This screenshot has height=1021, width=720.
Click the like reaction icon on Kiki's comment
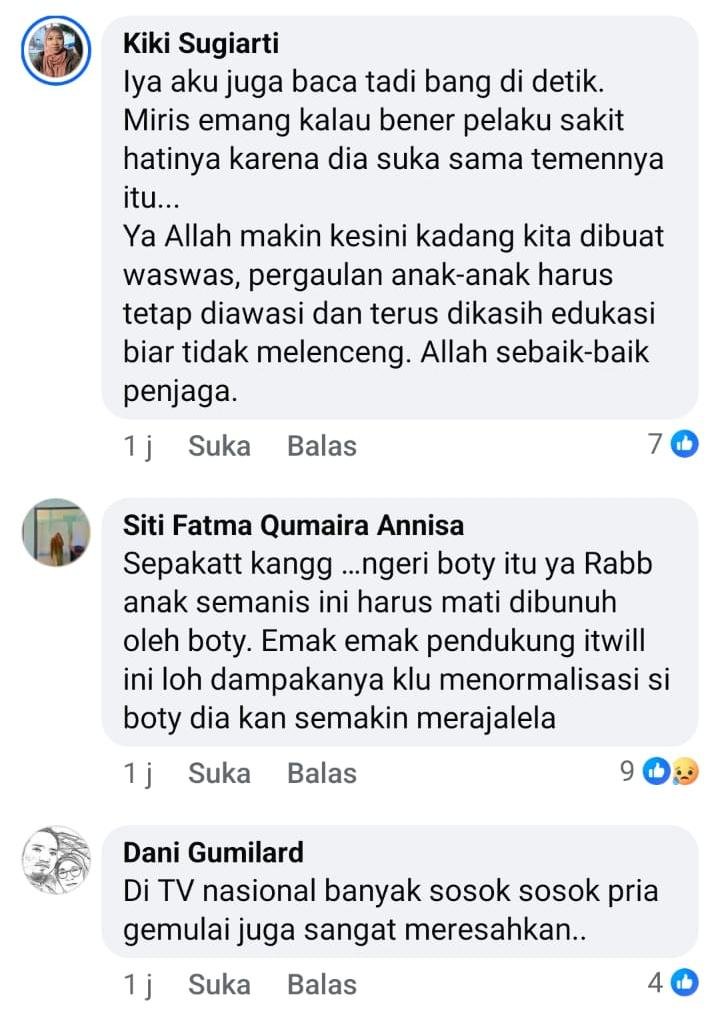[684, 444]
